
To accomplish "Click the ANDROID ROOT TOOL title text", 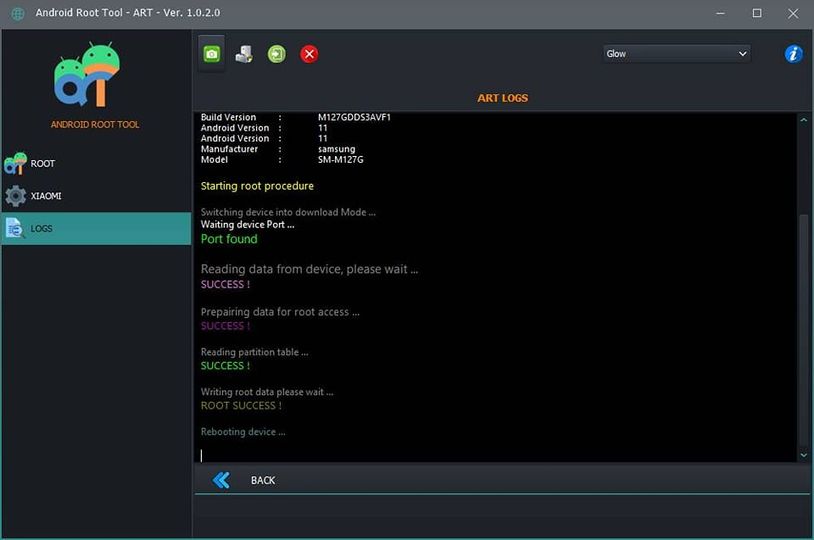I will click(95, 125).
